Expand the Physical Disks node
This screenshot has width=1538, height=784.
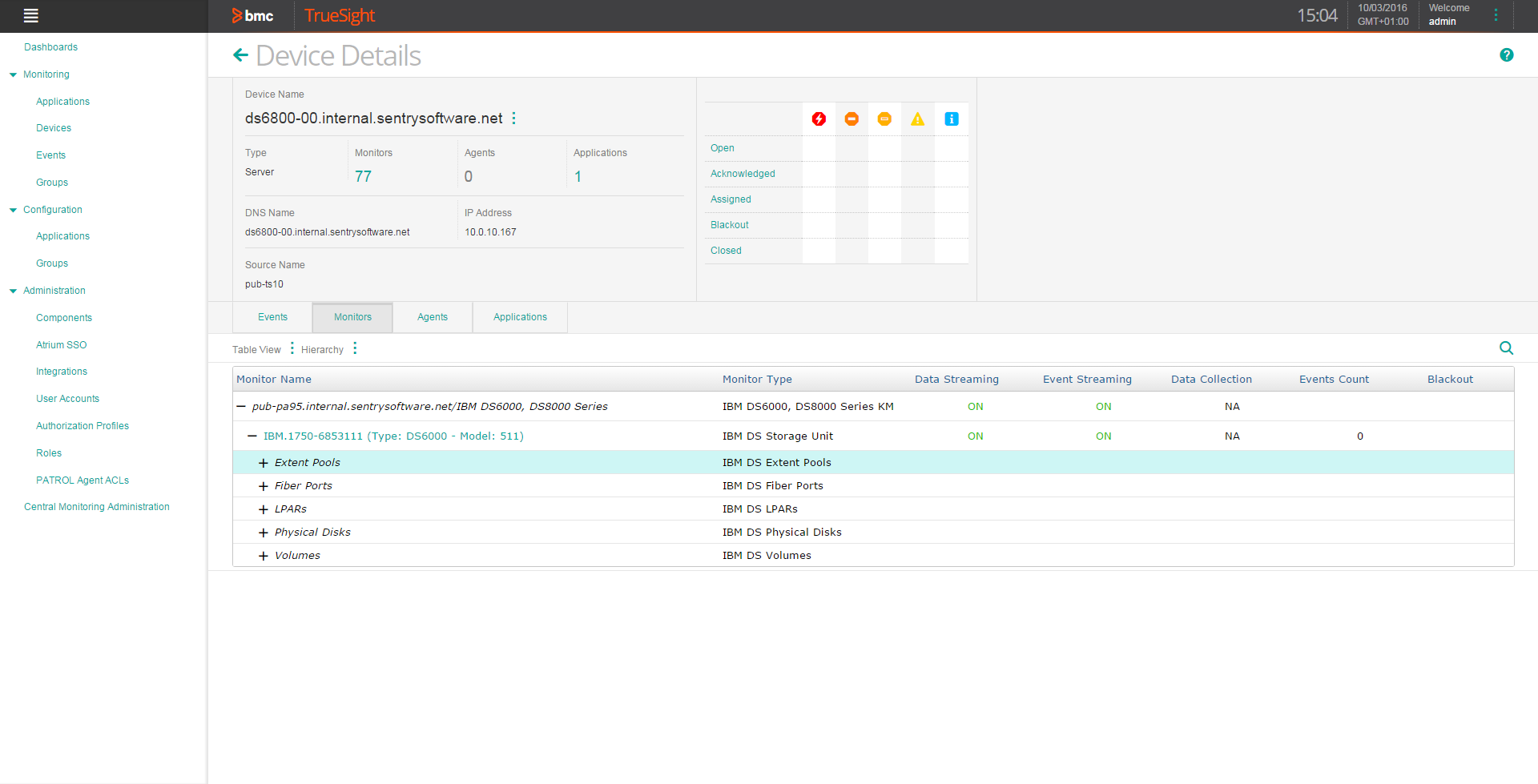263,533
